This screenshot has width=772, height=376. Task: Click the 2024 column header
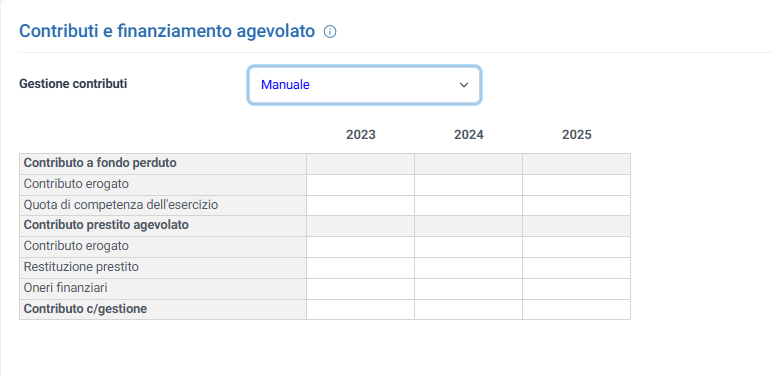click(x=469, y=135)
